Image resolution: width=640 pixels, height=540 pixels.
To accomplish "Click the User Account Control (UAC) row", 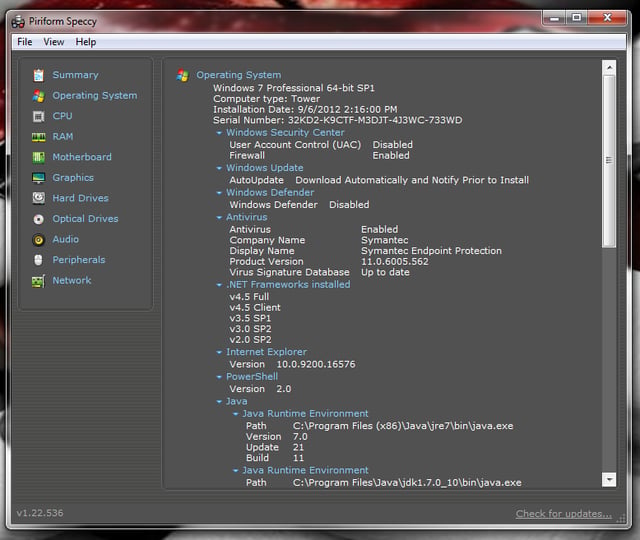I will (321, 145).
